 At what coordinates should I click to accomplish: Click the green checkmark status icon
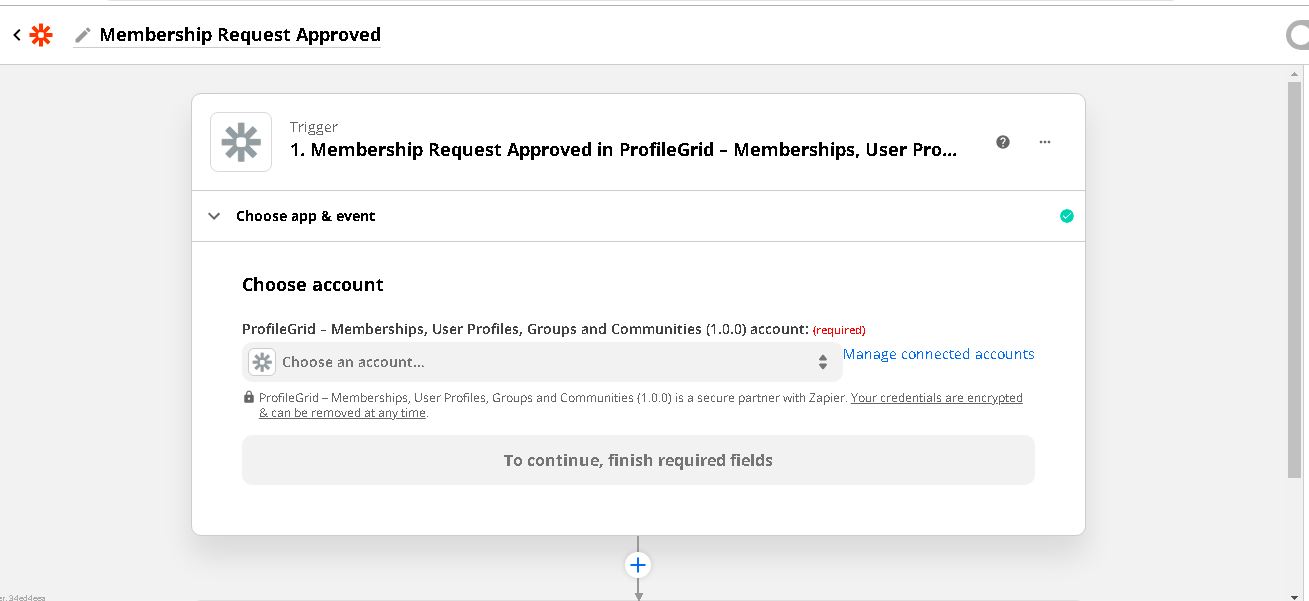(x=1067, y=216)
